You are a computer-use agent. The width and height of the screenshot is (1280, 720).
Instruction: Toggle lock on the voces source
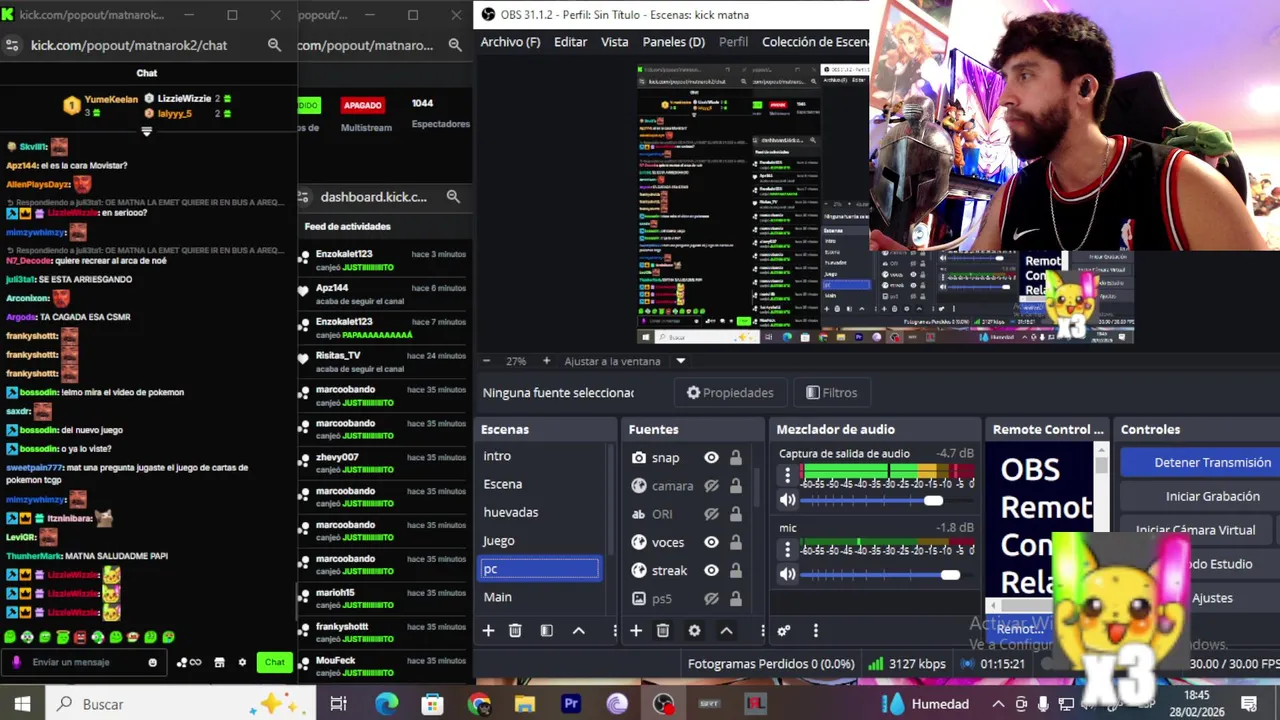point(736,542)
